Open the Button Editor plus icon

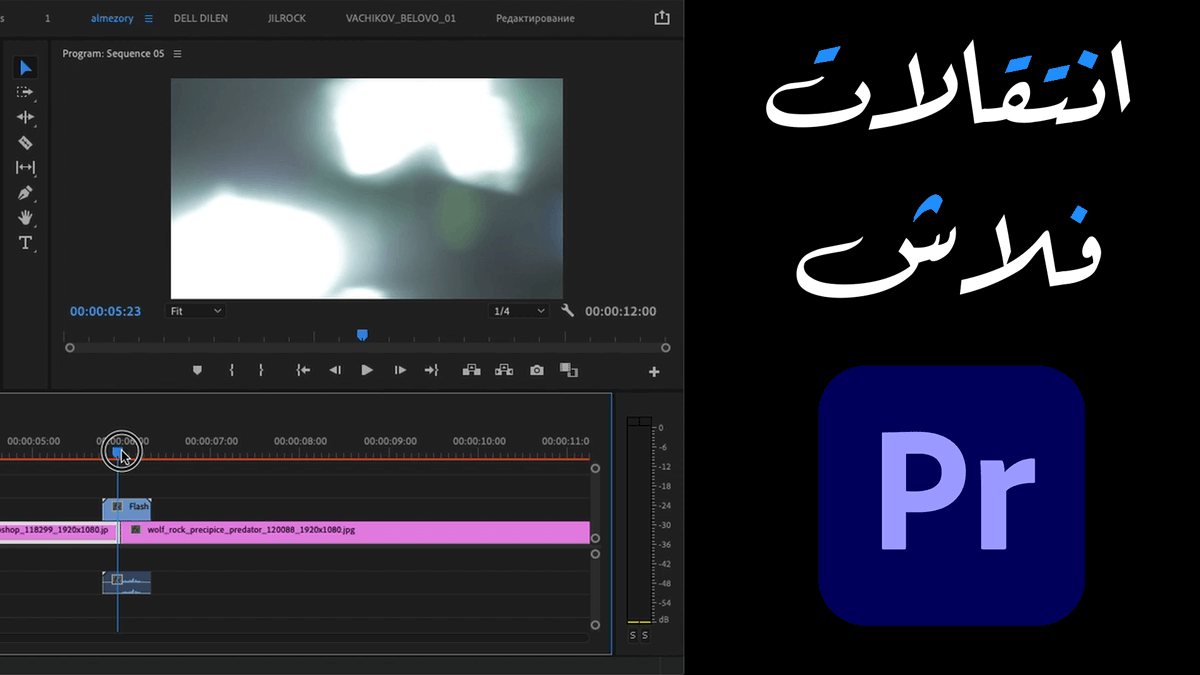coord(654,372)
